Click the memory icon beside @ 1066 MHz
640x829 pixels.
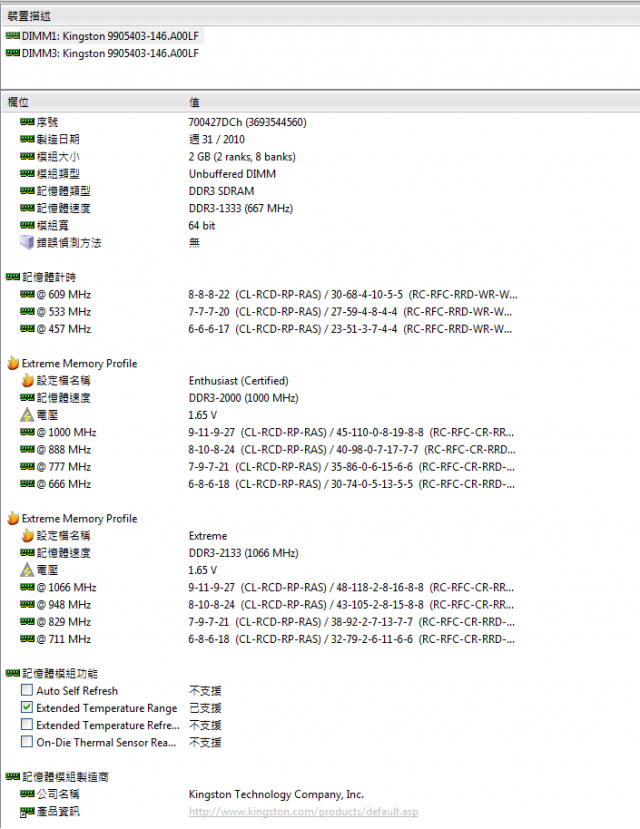pos(27,587)
